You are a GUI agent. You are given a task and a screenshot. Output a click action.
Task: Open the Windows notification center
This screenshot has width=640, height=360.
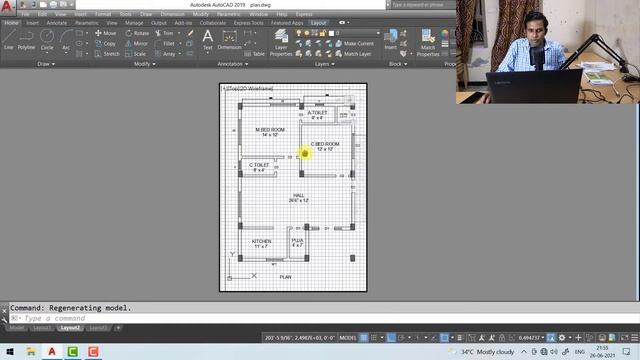(626, 351)
